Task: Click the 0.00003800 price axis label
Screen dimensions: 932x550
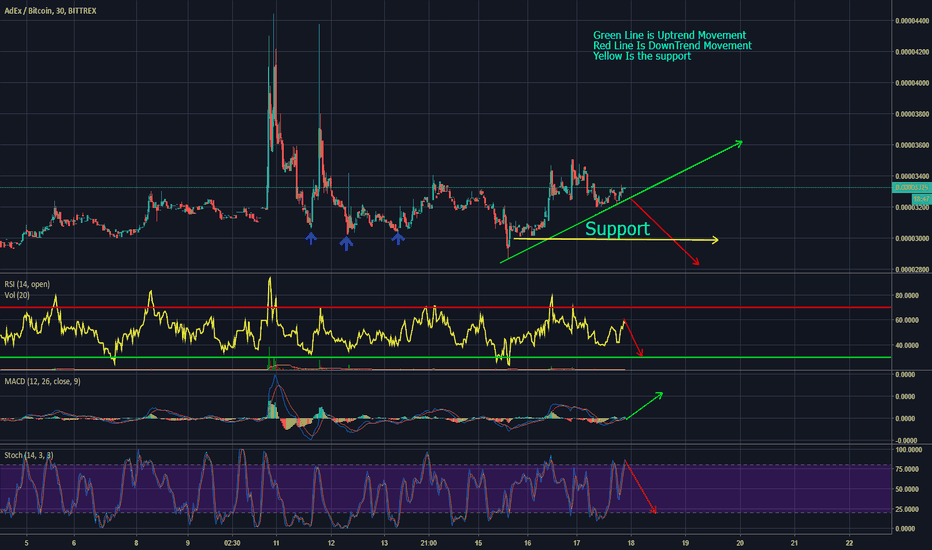Action: (912, 114)
